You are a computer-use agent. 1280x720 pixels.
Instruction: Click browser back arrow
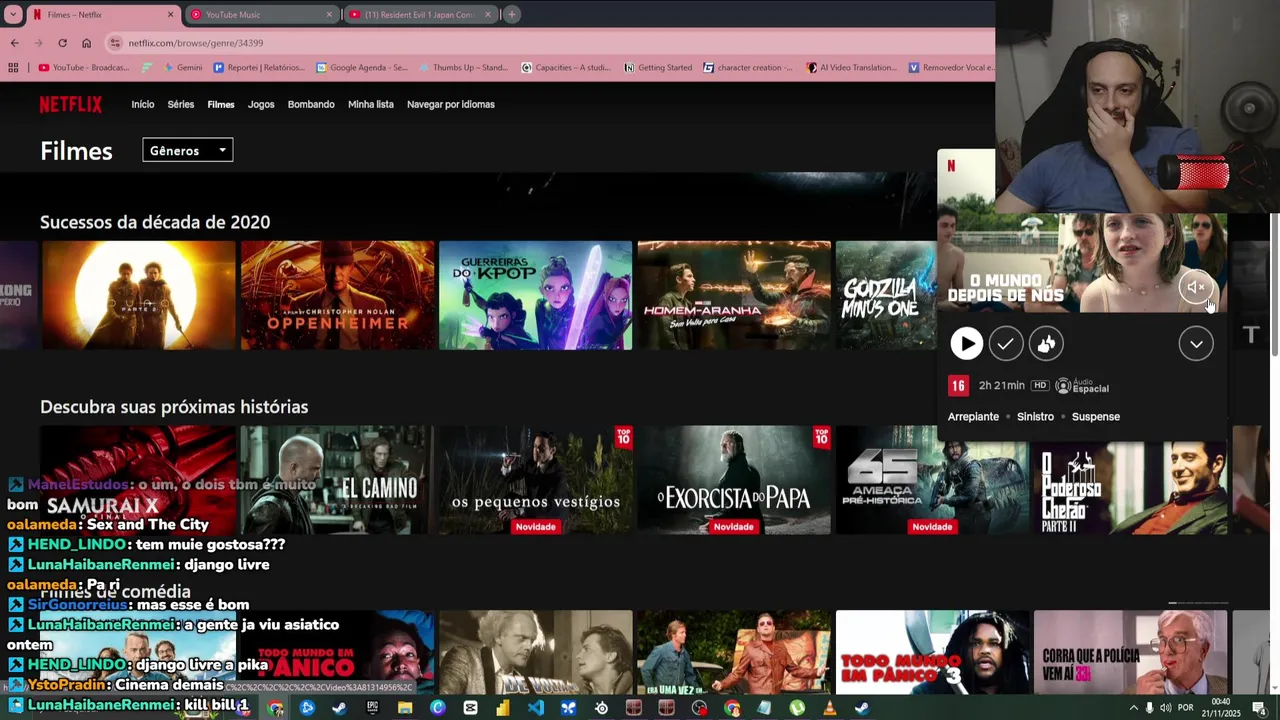[14, 43]
